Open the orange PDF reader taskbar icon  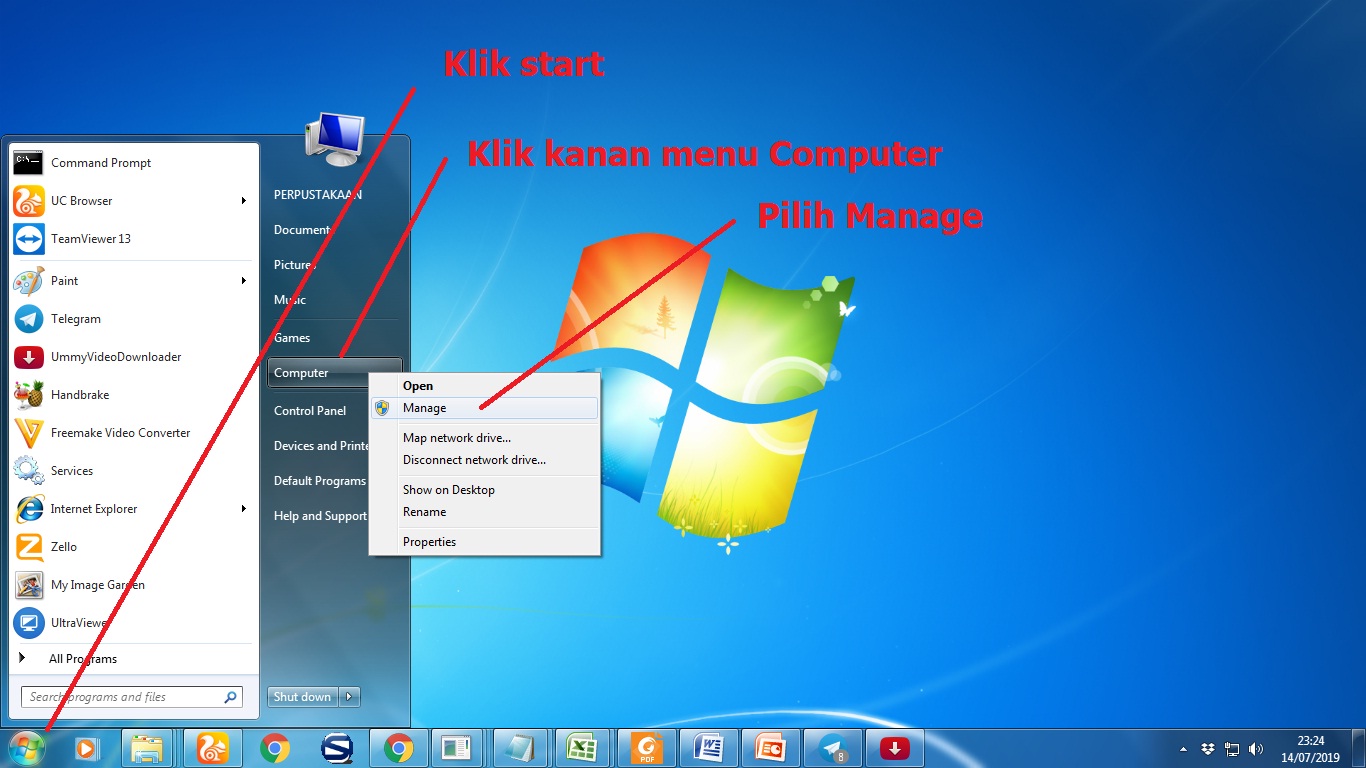[x=645, y=748]
